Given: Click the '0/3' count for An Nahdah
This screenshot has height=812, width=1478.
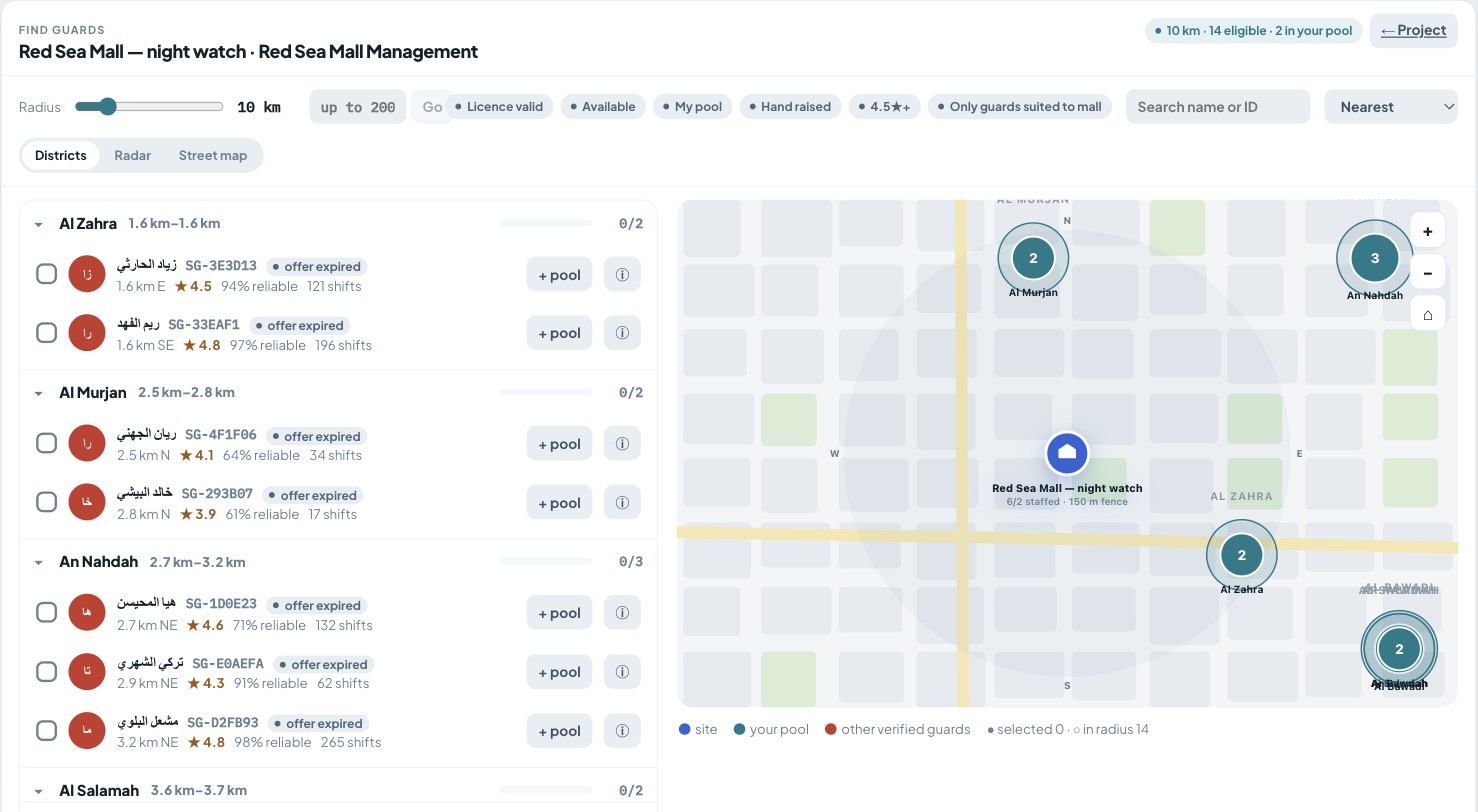Looking at the screenshot, I should pyautogui.click(x=631, y=562).
